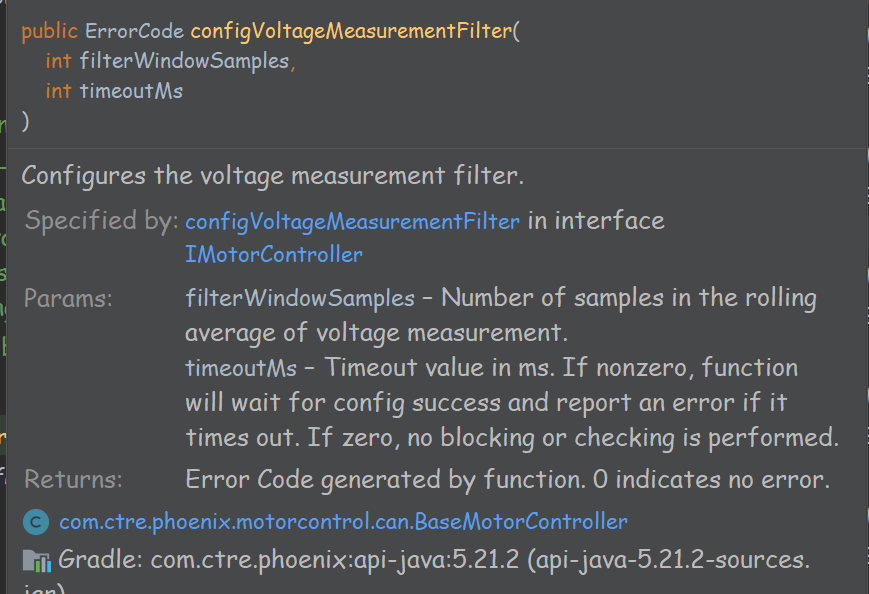Click the filterWindowSamples parameter in the signature
This screenshot has width=869, height=594.
click(x=185, y=61)
